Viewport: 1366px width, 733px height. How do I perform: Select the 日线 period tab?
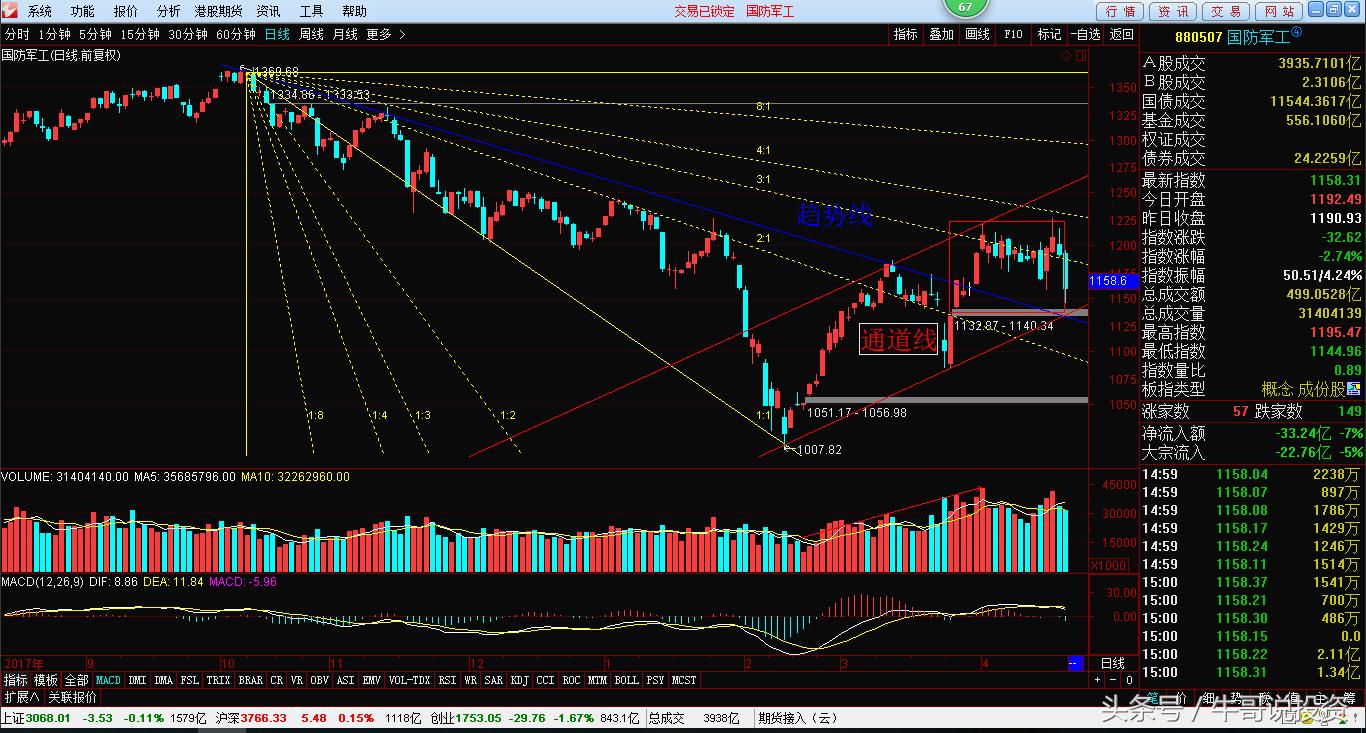(x=277, y=34)
